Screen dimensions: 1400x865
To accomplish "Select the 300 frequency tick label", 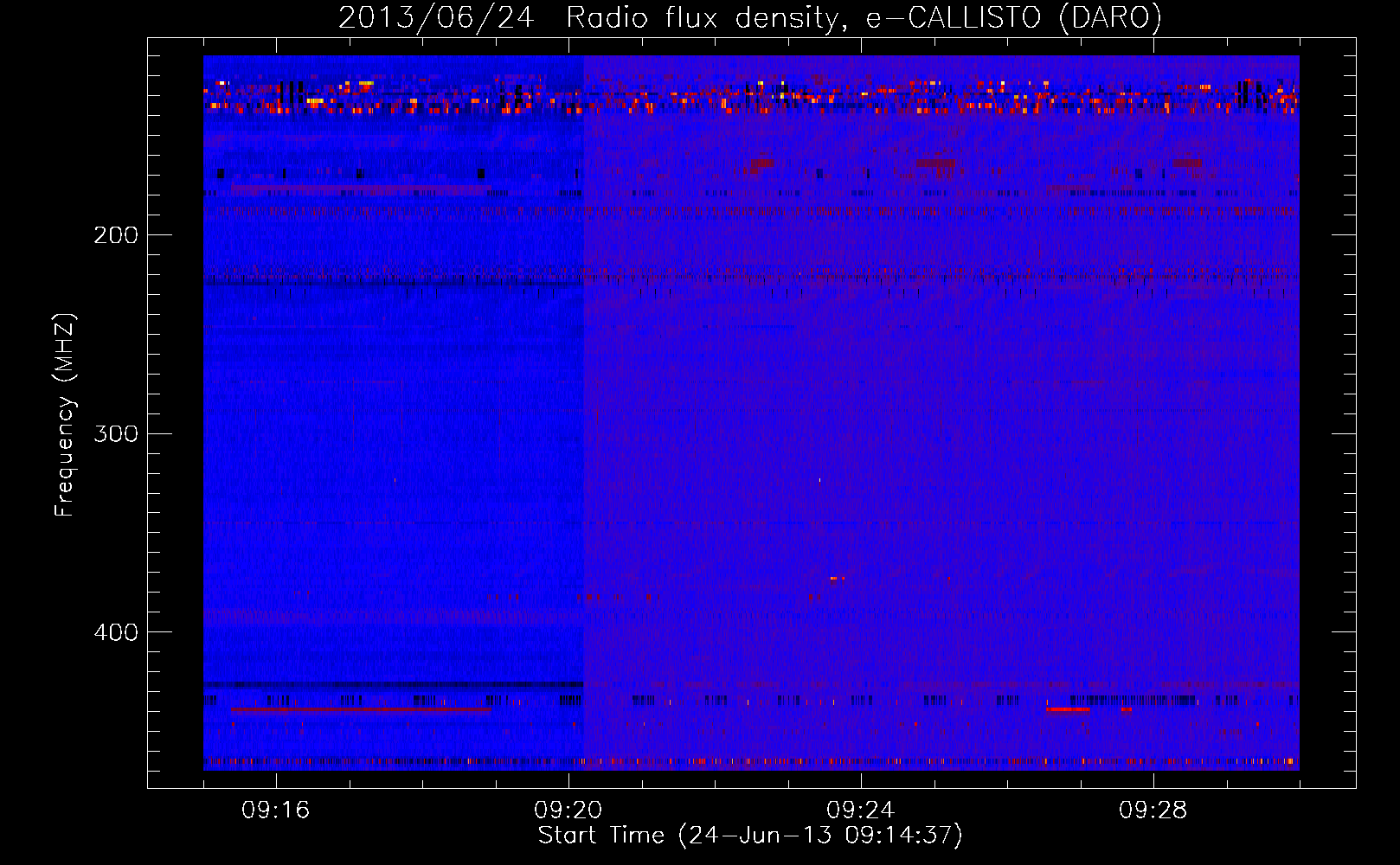I will pyautogui.click(x=116, y=433).
